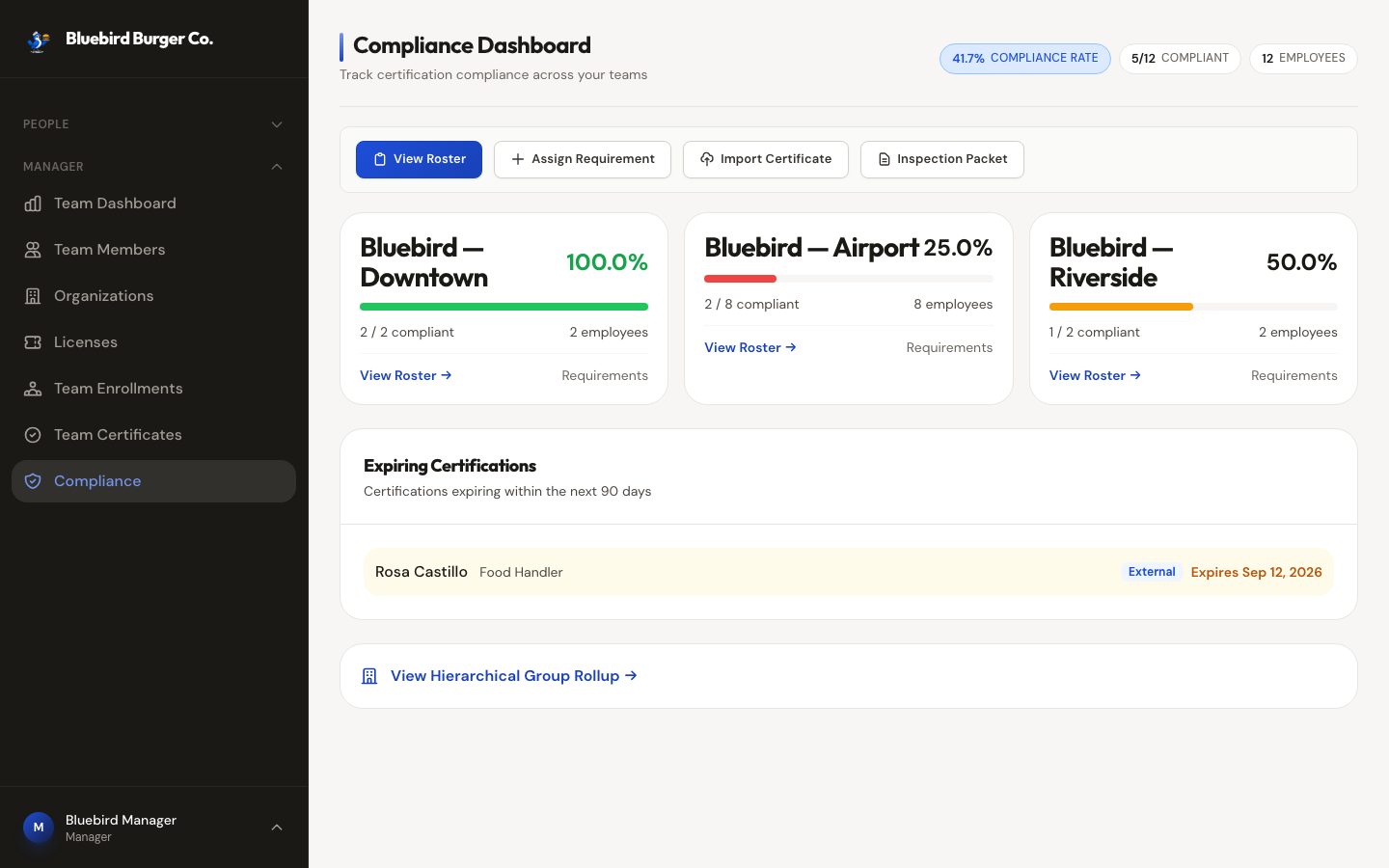Click the Team Enrollments icon

(x=33, y=389)
